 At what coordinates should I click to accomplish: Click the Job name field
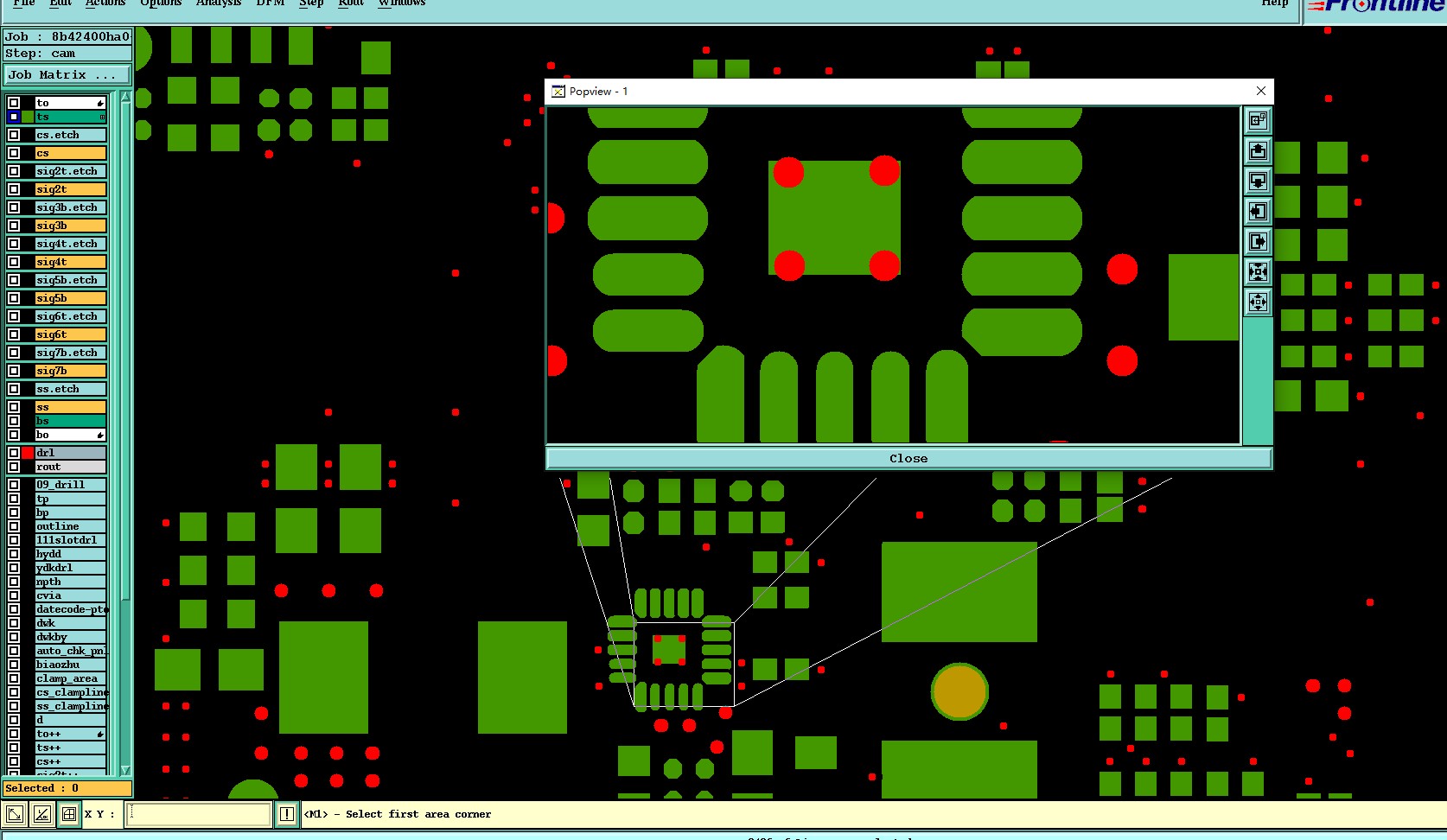click(67, 36)
